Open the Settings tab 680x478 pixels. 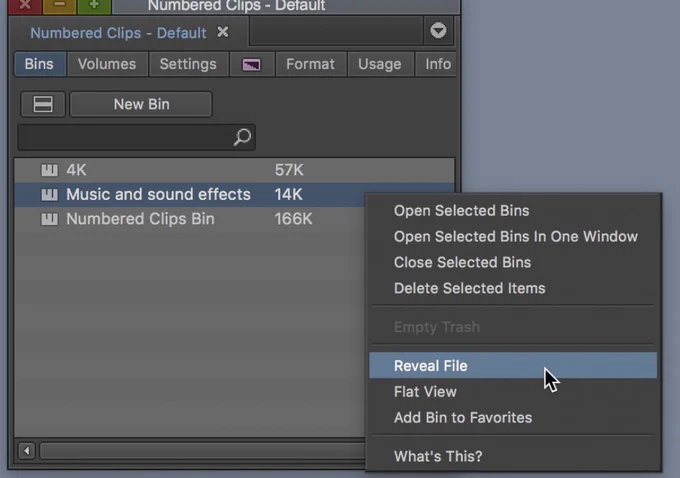(x=188, y=64)
